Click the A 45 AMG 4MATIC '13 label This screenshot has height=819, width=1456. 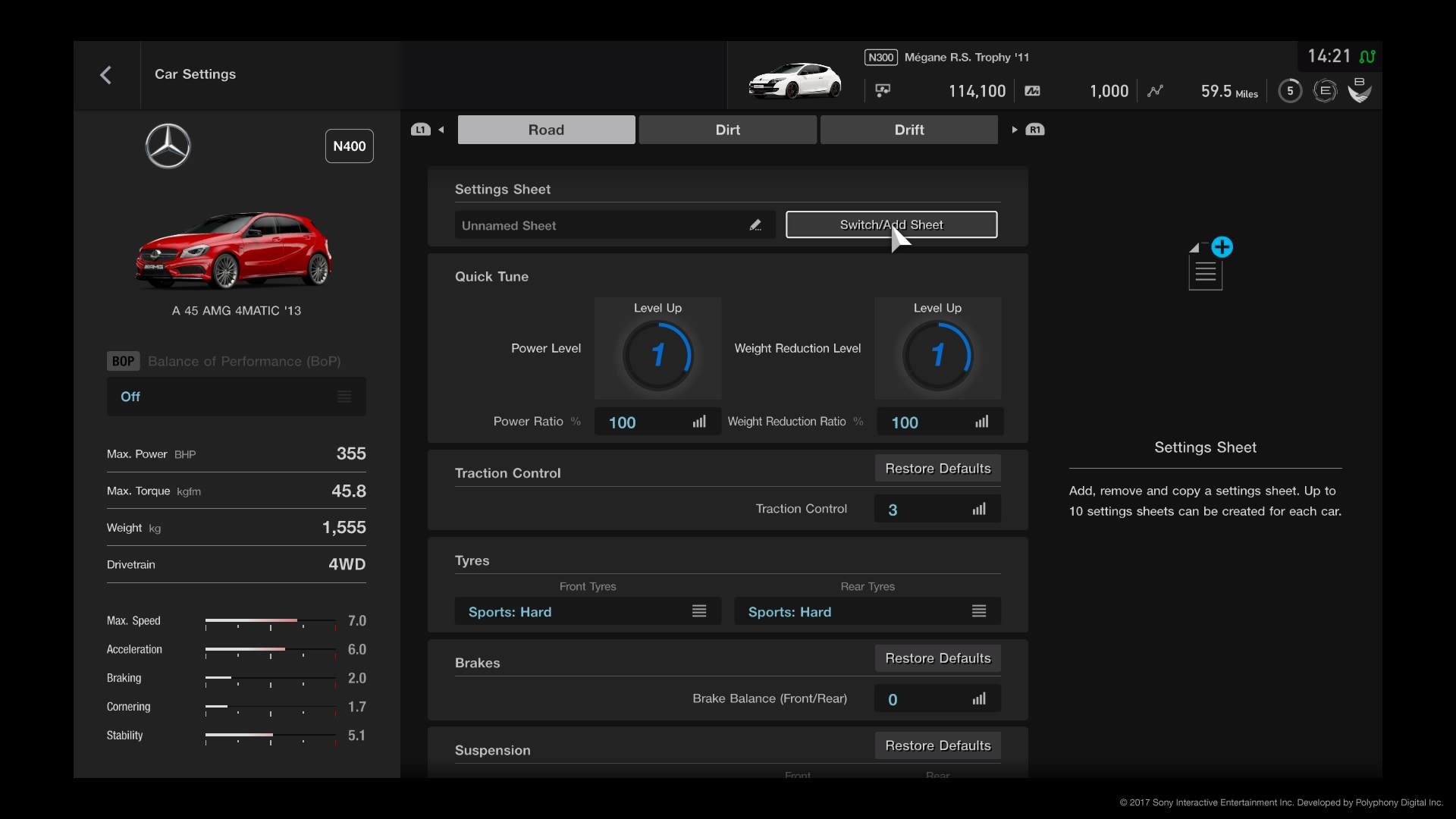[x=236, y=310]
